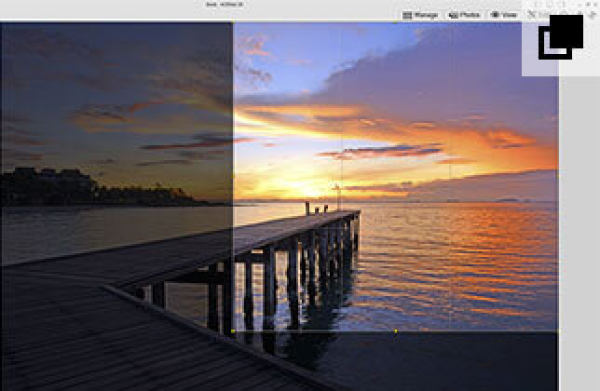
Task: Click the bottom-right crop corner handle
Action: 558,331
